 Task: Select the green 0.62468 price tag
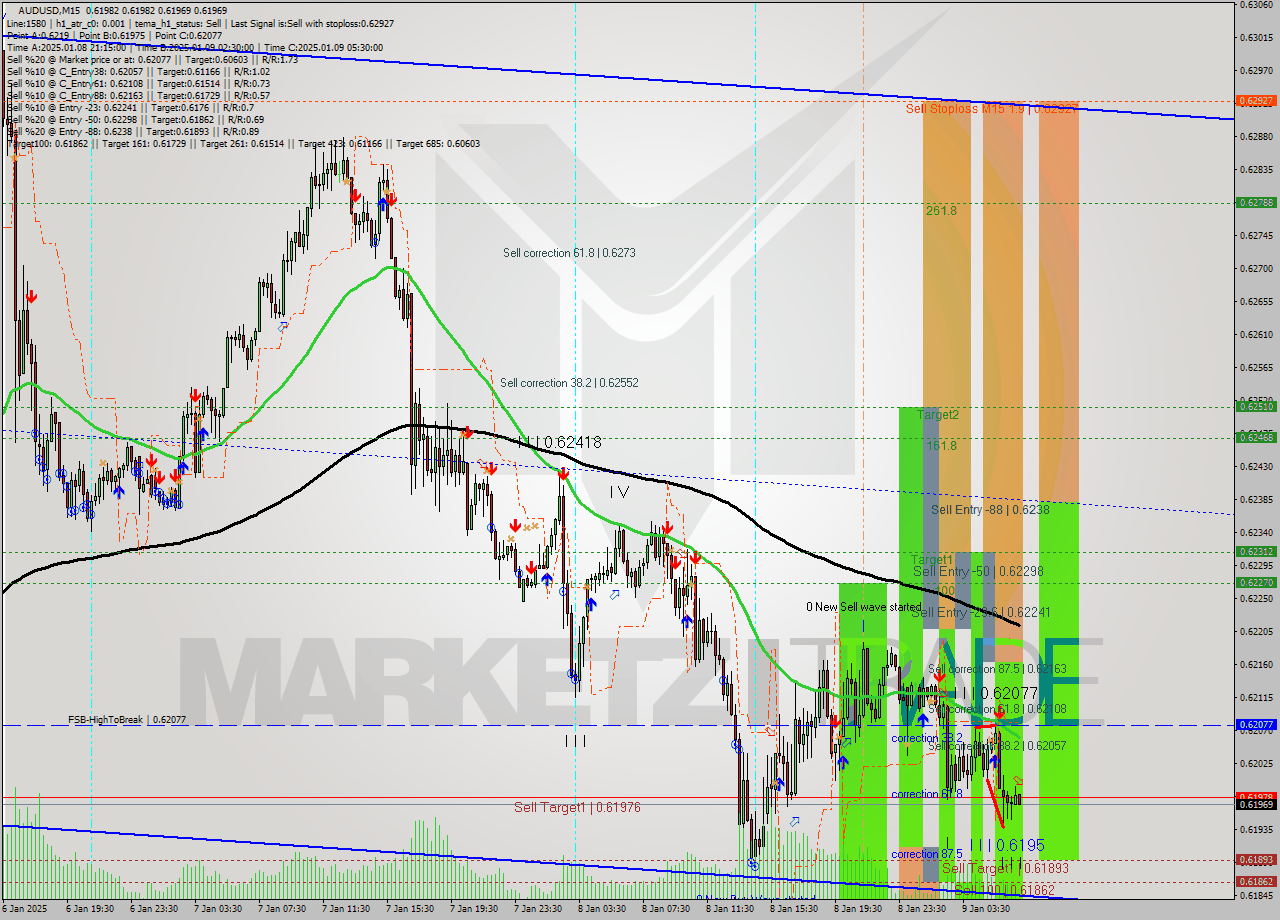1255,437
